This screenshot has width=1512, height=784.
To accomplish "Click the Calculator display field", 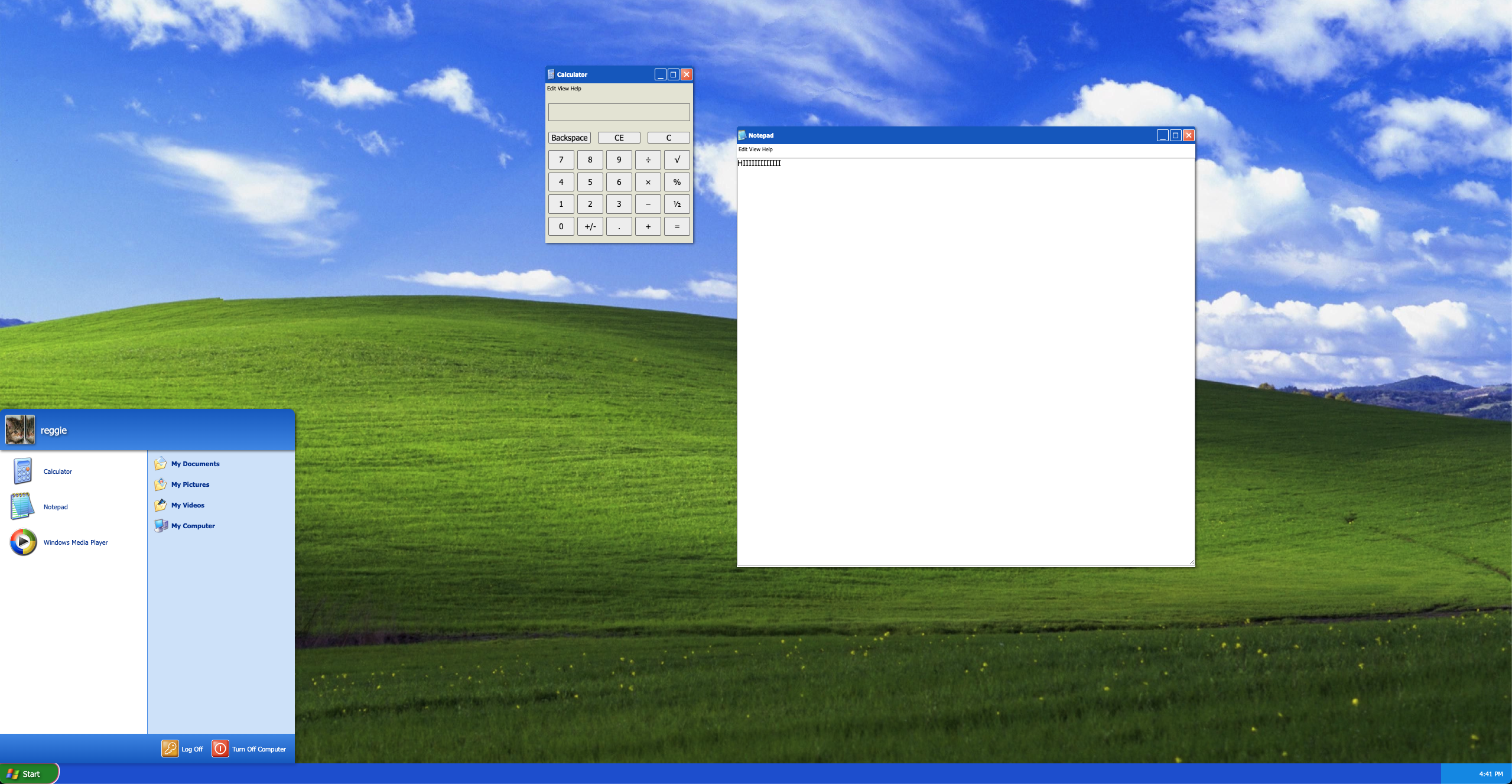I will (619, 112).
